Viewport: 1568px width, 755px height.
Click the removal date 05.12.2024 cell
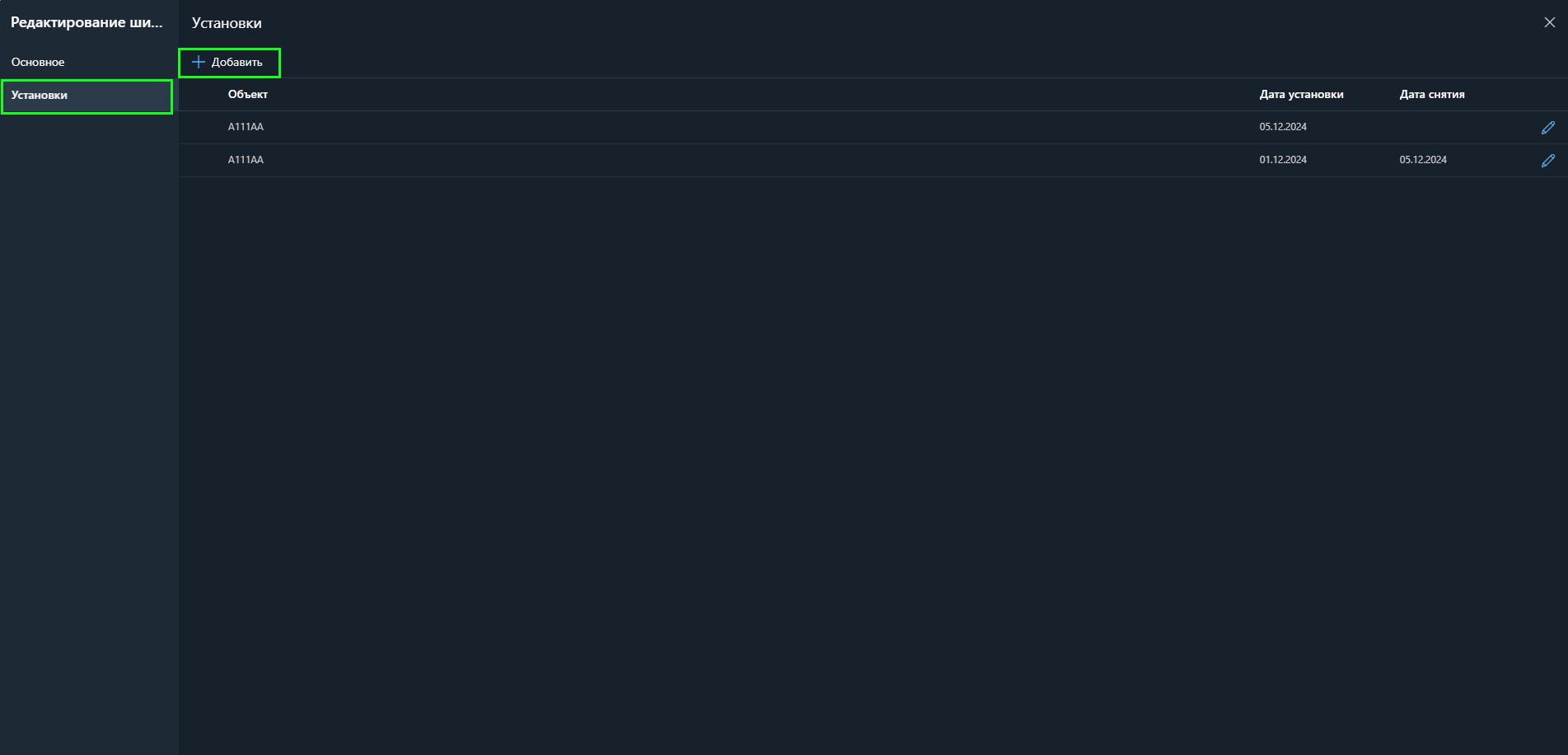point(1423,160)
